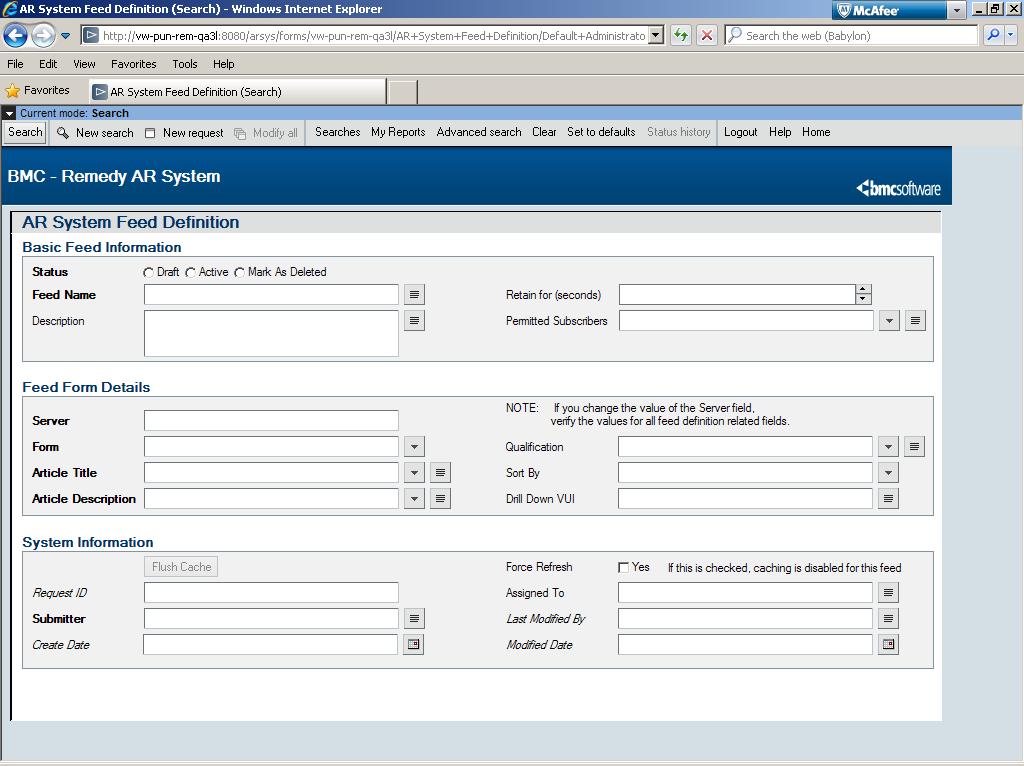Click the Feed Name input field

click(271, 295)
